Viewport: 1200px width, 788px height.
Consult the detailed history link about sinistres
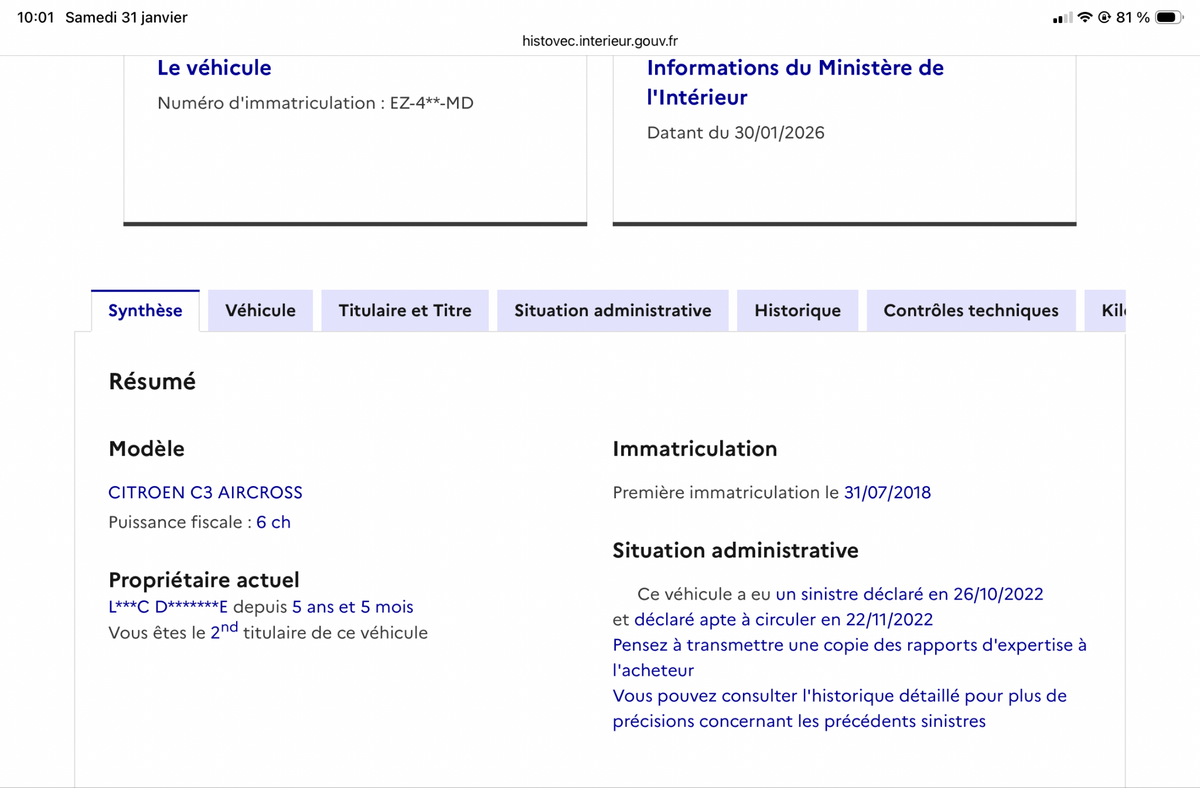[x=839, y=707]
